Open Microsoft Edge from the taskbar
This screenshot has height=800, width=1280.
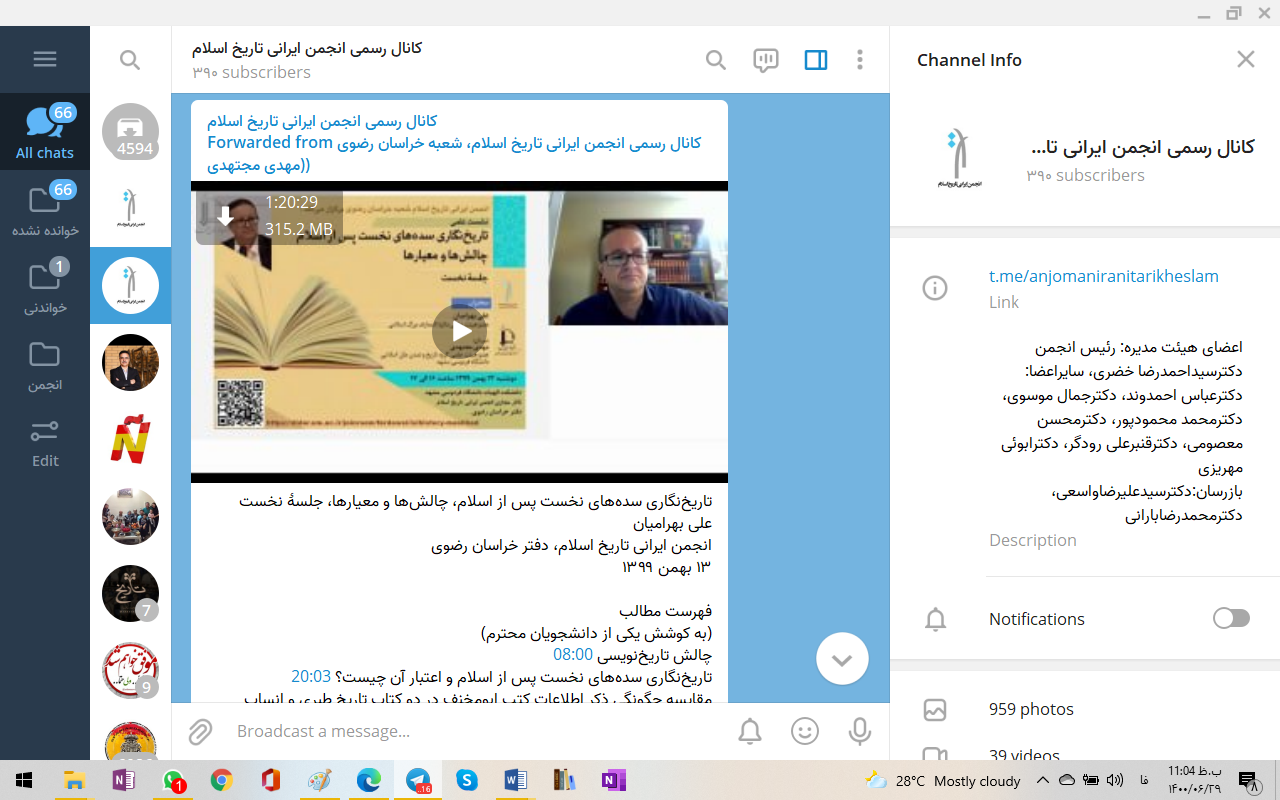pos(368,780)
